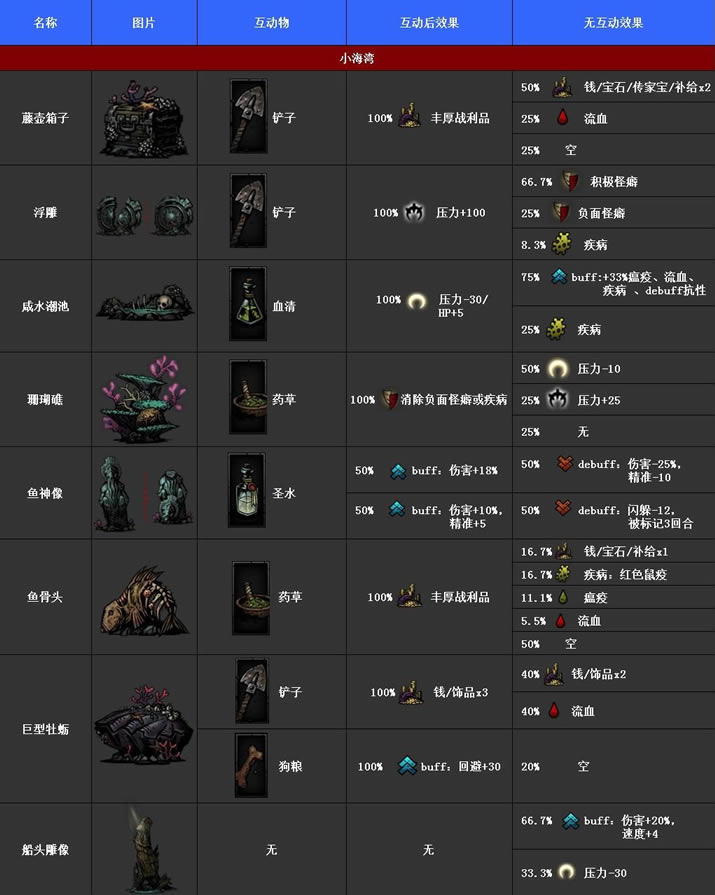Click the 压力-30 text in 船头雕像 row
Viewport: 715px width, 895px height.
coord(605,873)
